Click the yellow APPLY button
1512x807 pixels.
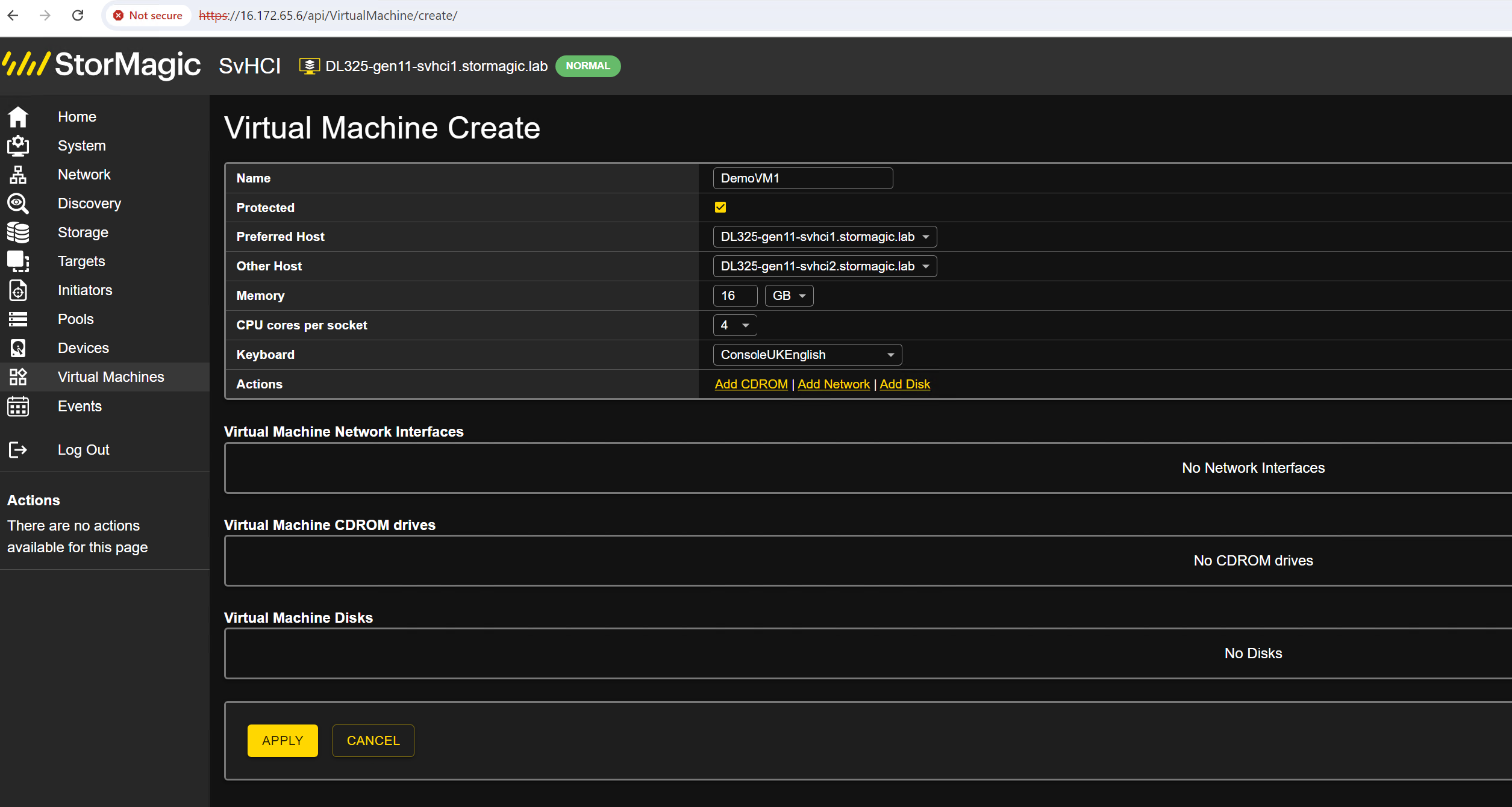coord(283,741)
